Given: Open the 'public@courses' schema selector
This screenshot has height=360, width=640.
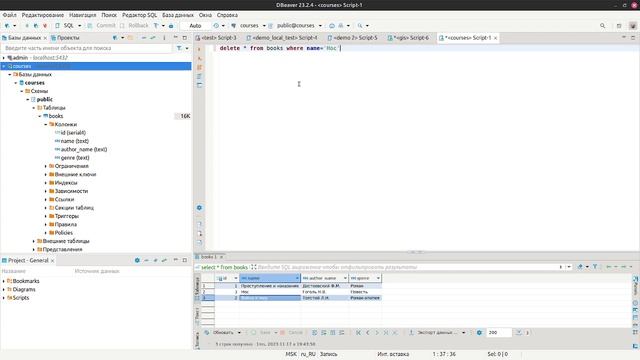Looking at the screenshot, I should click(296, 25).
